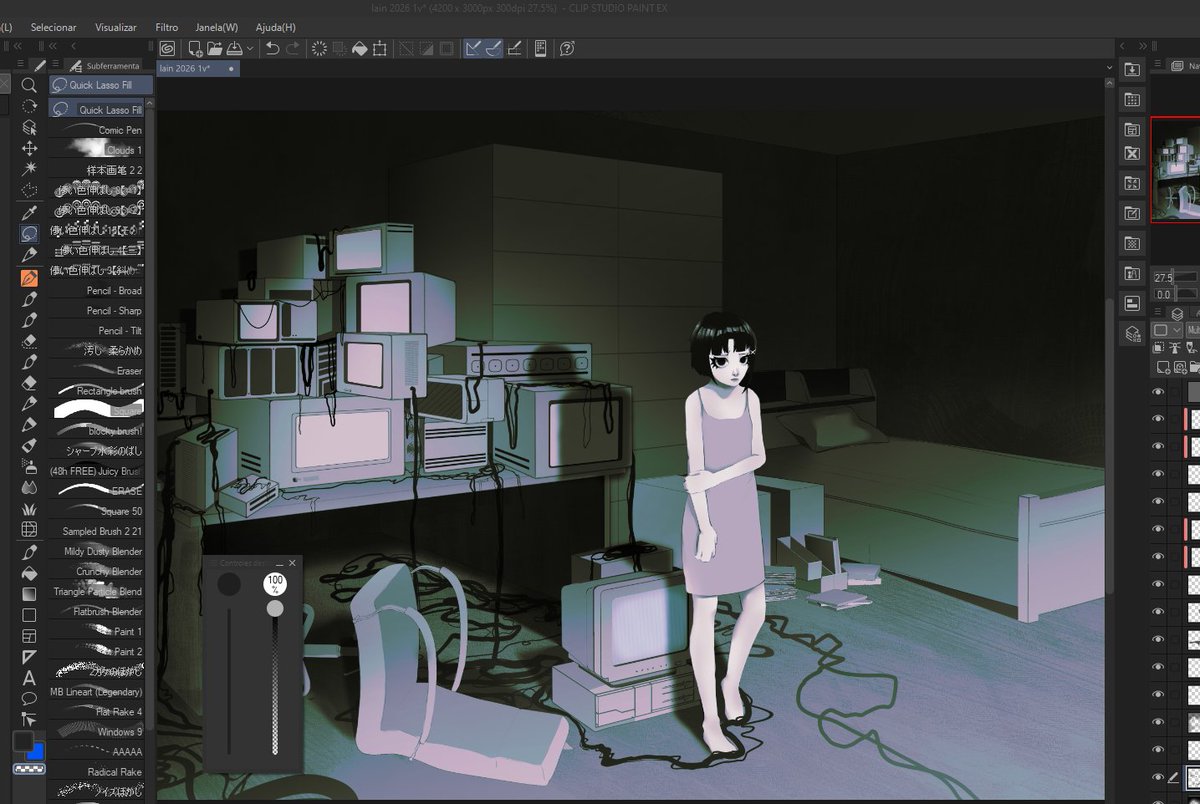
Task: Select the Eyedropper tool
Action: coord(29,212)
